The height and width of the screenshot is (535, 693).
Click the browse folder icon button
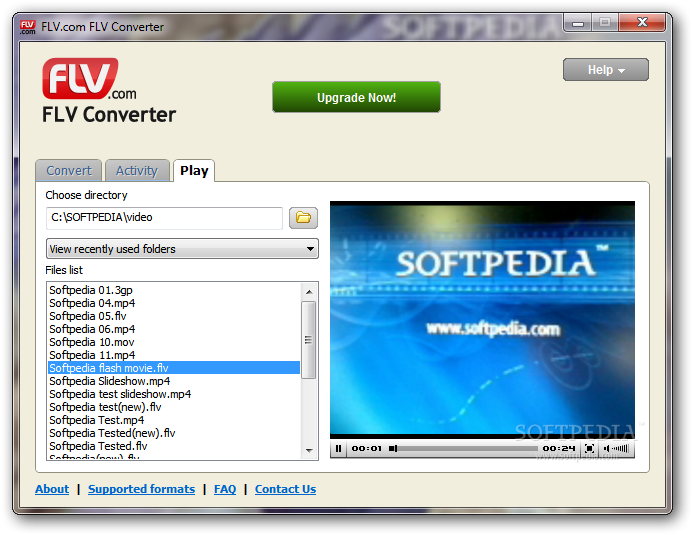tap(303, 218)
